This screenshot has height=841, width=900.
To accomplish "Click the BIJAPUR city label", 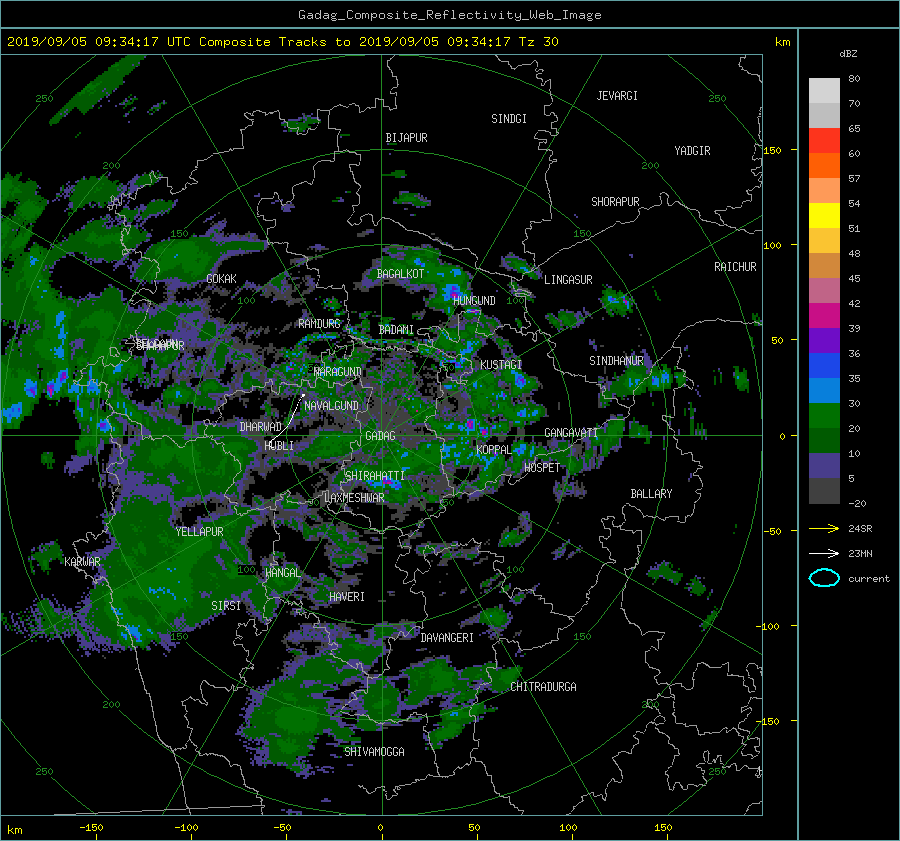I will tap(406, 138).
